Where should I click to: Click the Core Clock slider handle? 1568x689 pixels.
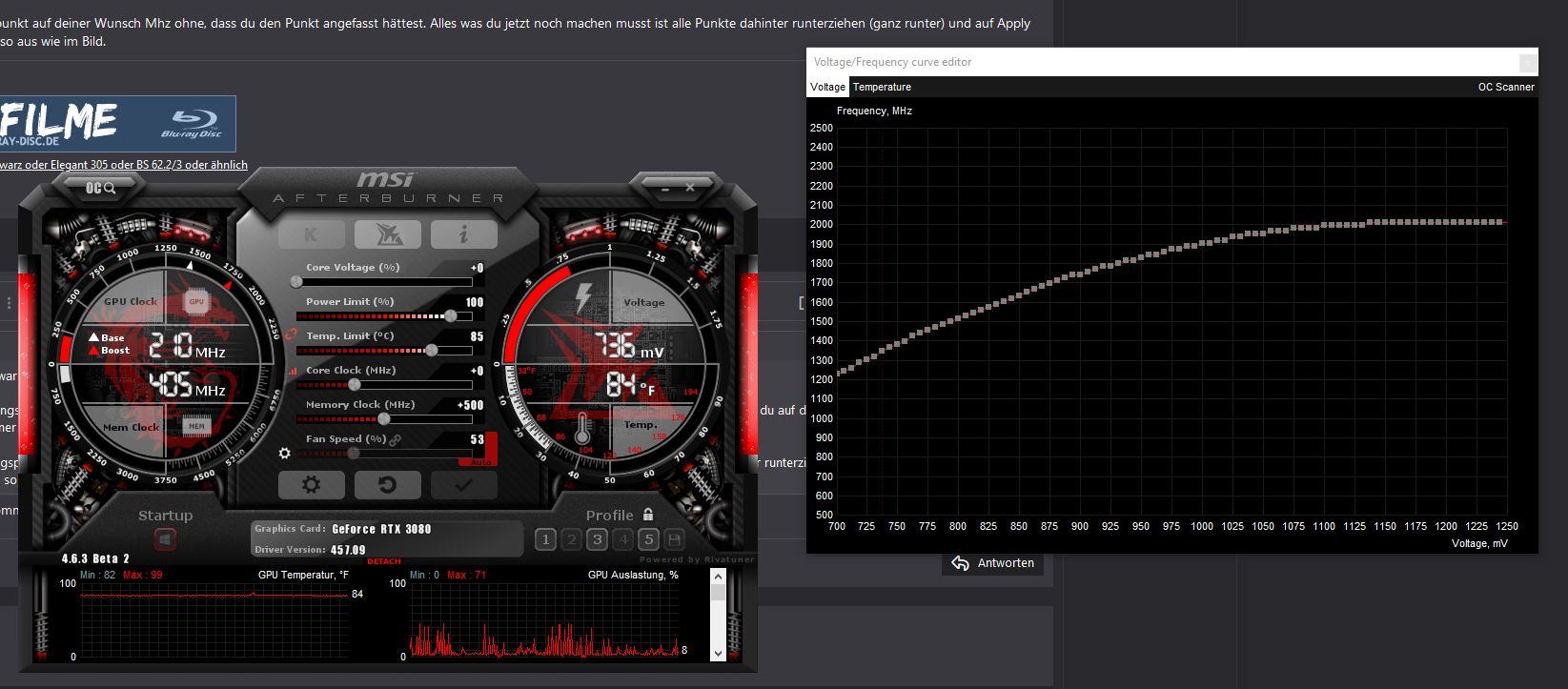point(355,385)
